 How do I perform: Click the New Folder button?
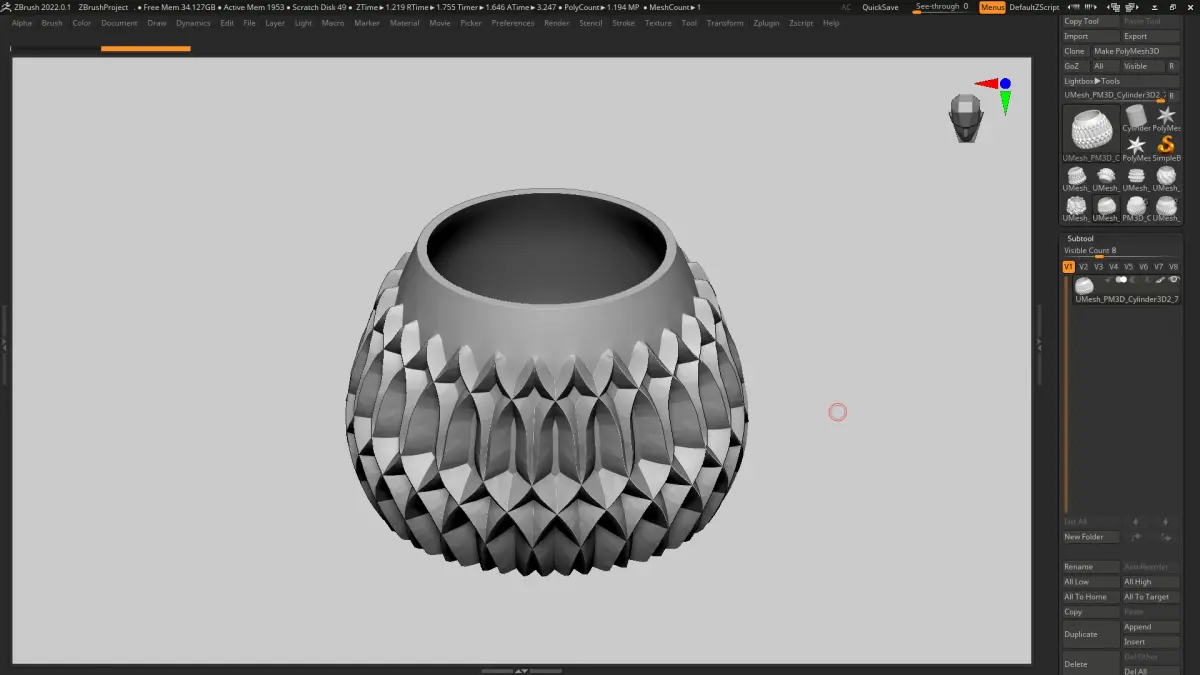[x=1091, y=537]
